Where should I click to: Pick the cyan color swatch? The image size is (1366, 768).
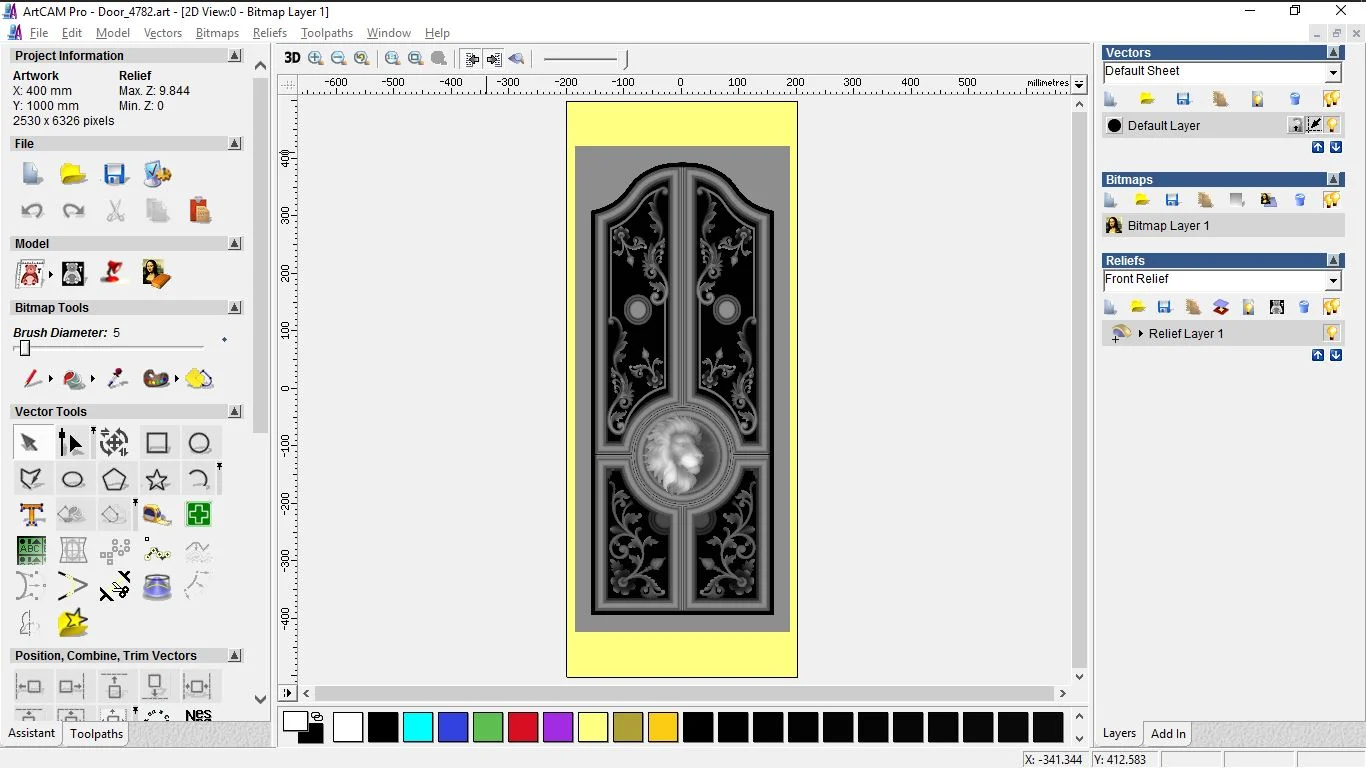(x=418, y=727)
